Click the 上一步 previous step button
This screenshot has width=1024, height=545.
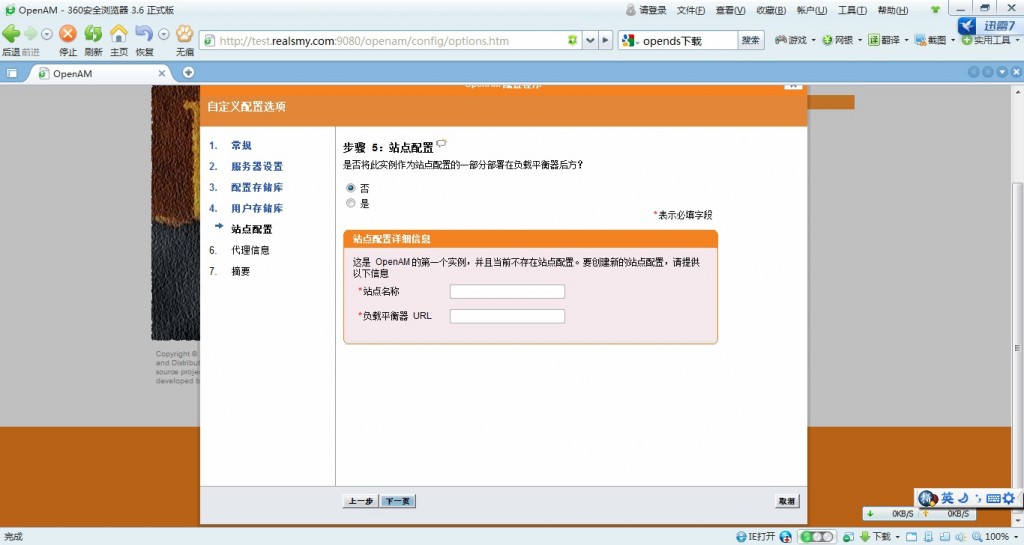(360, 501)
